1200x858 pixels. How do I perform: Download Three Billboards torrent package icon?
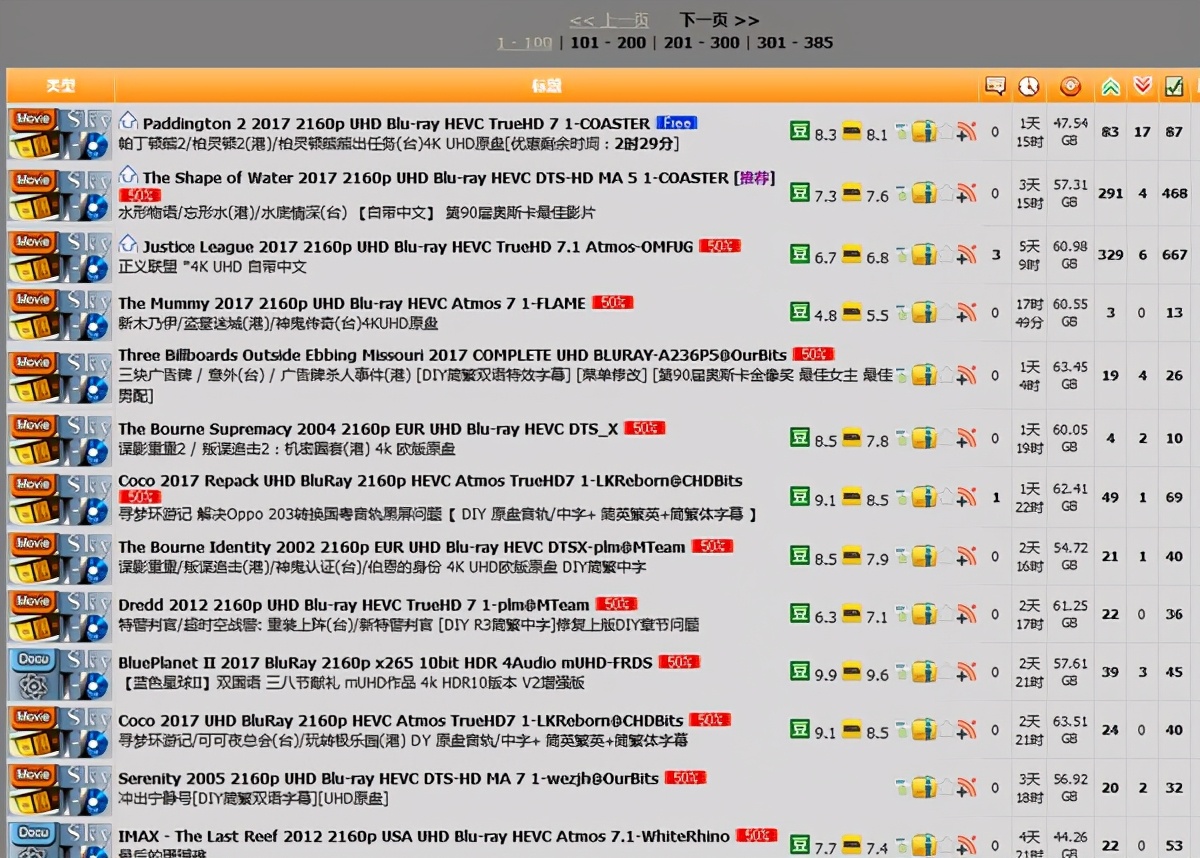pos(924,376)
